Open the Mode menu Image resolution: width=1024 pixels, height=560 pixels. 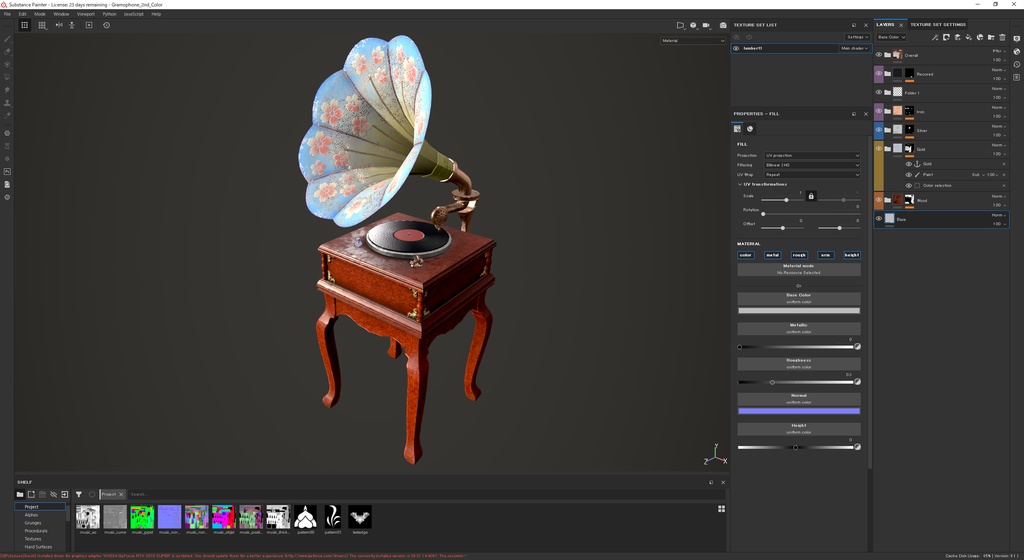click(40, 14)
